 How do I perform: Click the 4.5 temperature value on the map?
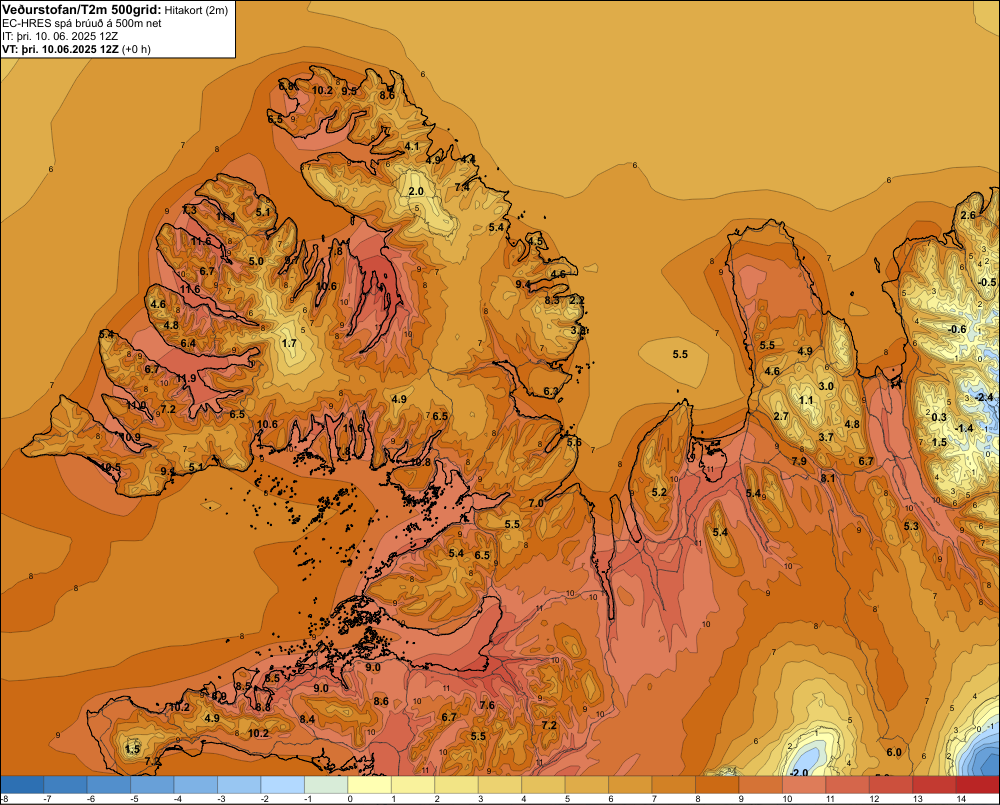535,241
